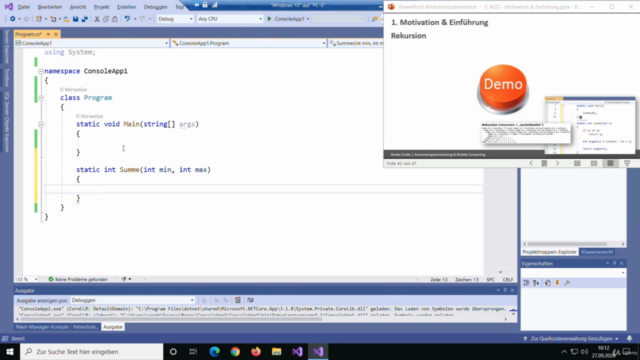This screenshot has height=360, width=640.
Task: Click the Visual Studio logo icon
Action: [x=9, y=7]
